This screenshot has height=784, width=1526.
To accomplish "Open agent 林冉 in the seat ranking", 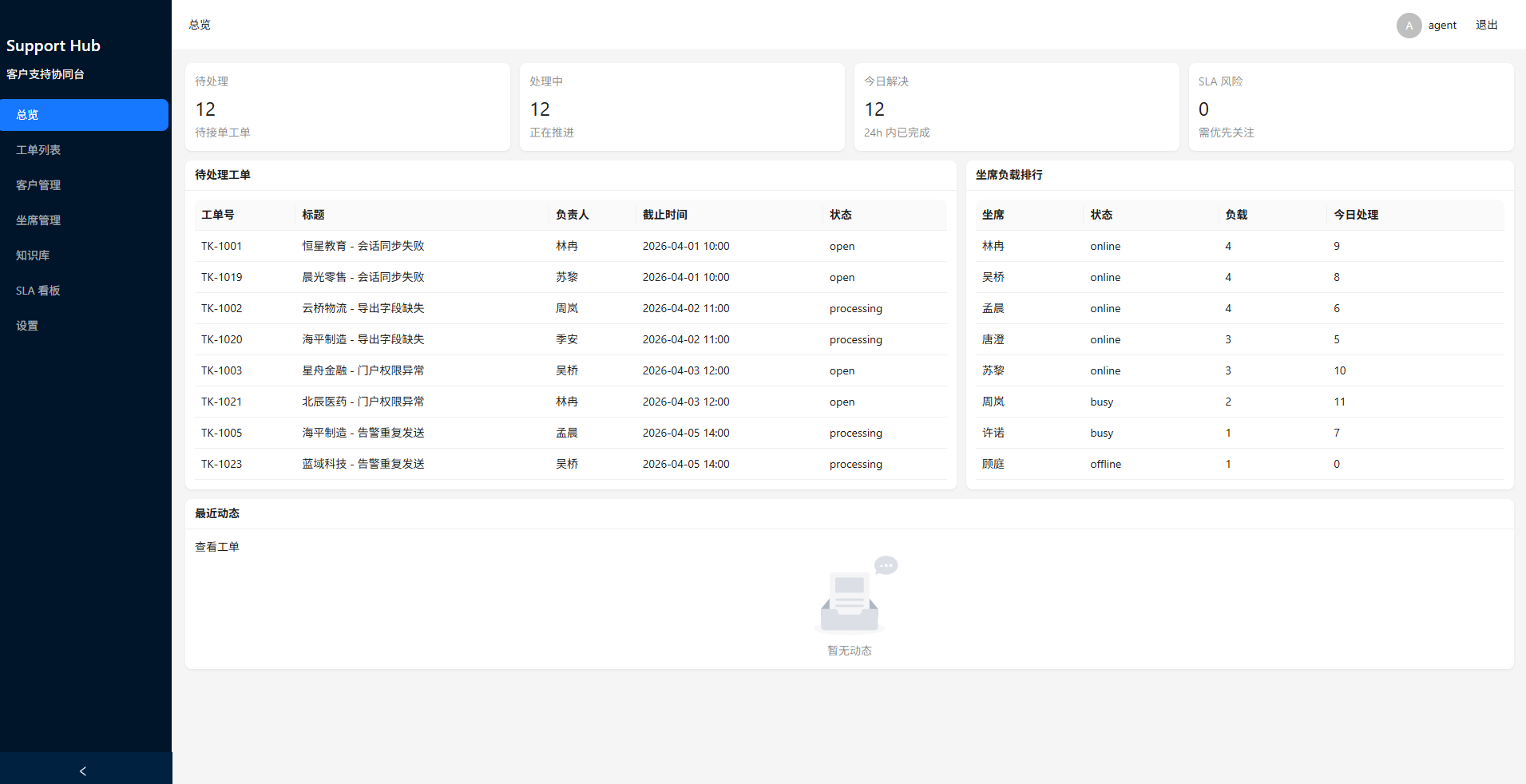I will tap(993, 246).
